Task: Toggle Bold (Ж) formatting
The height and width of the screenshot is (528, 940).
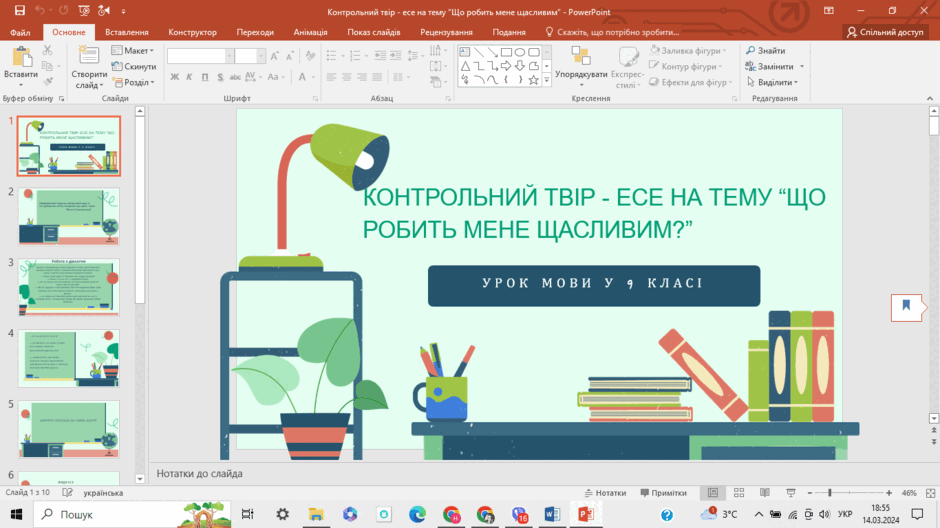Action: point(174,77)
